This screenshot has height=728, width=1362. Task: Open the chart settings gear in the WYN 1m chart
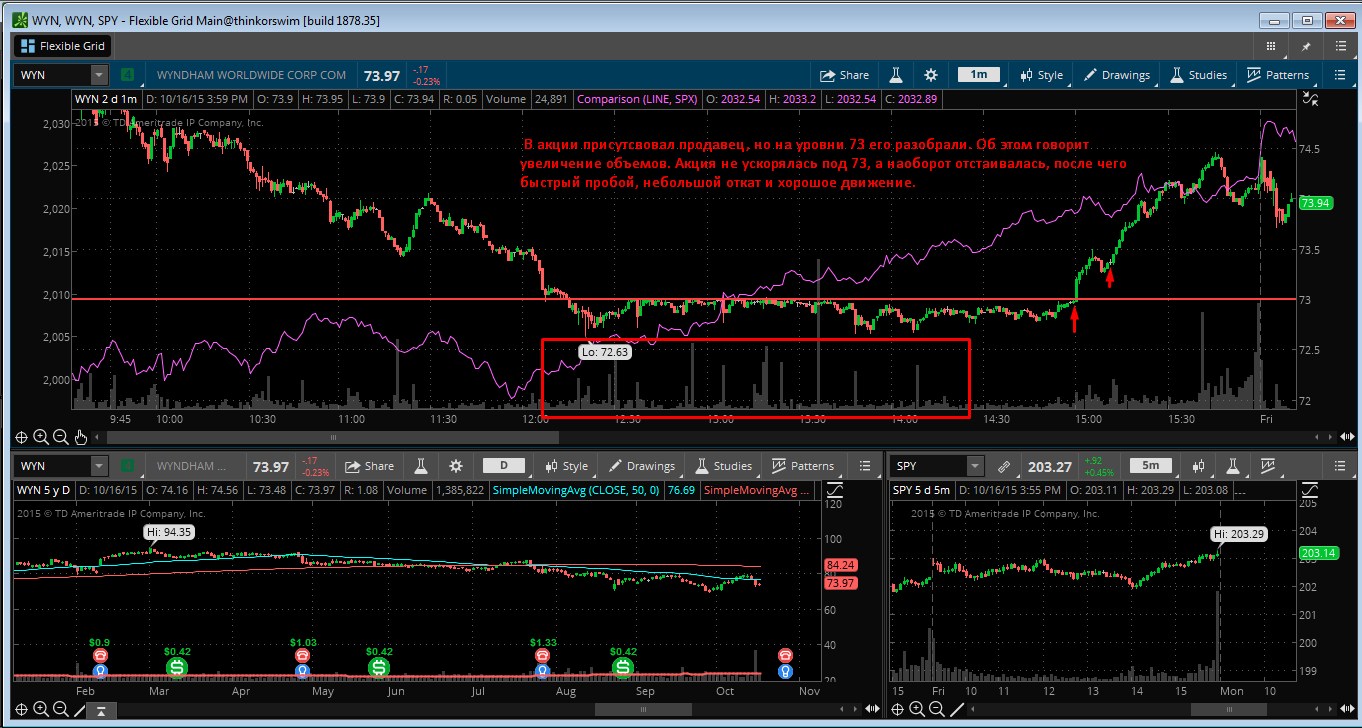(931, 75)
